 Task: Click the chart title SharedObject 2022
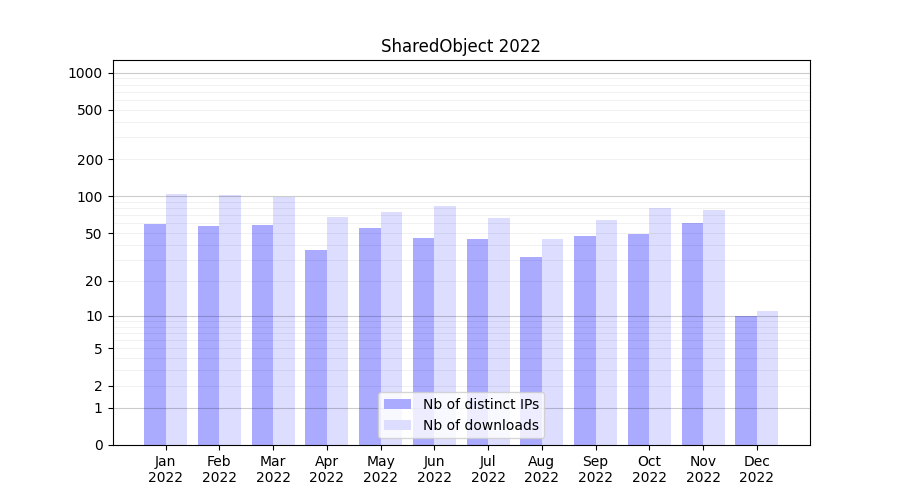(460, 46)
